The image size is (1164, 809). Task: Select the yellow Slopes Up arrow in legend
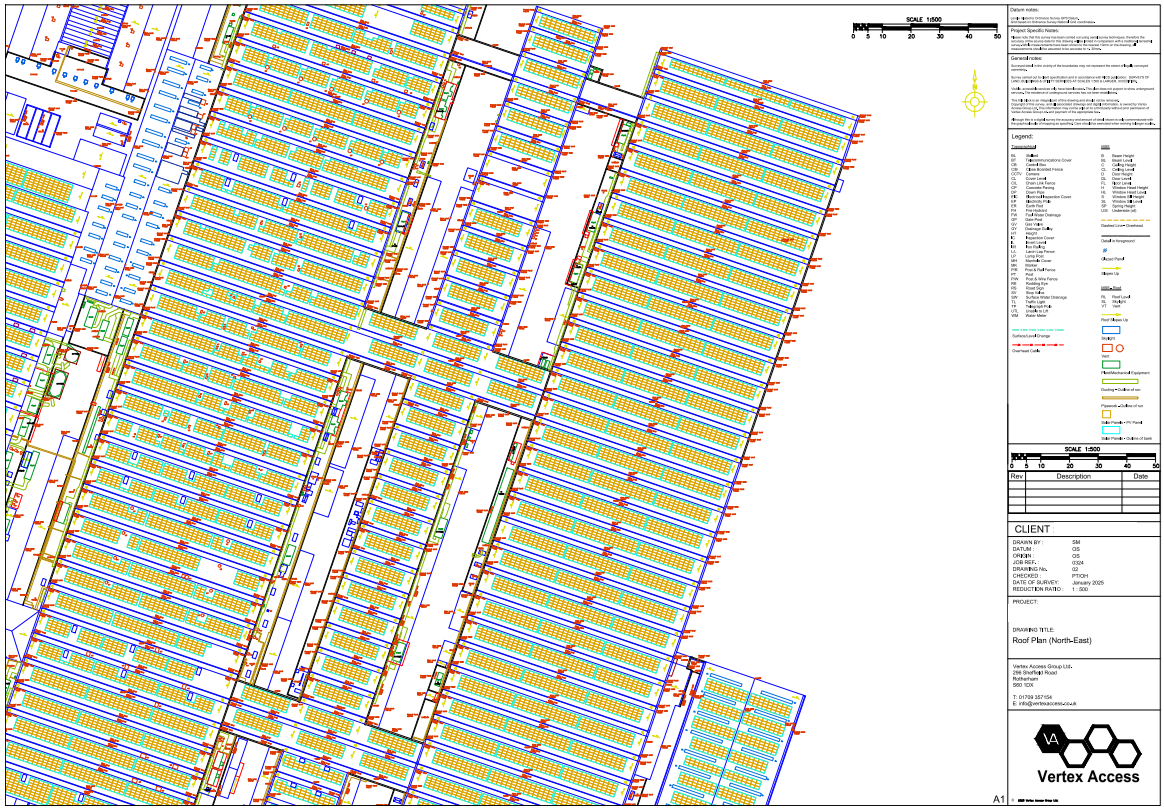click(x=1109, y=269)
